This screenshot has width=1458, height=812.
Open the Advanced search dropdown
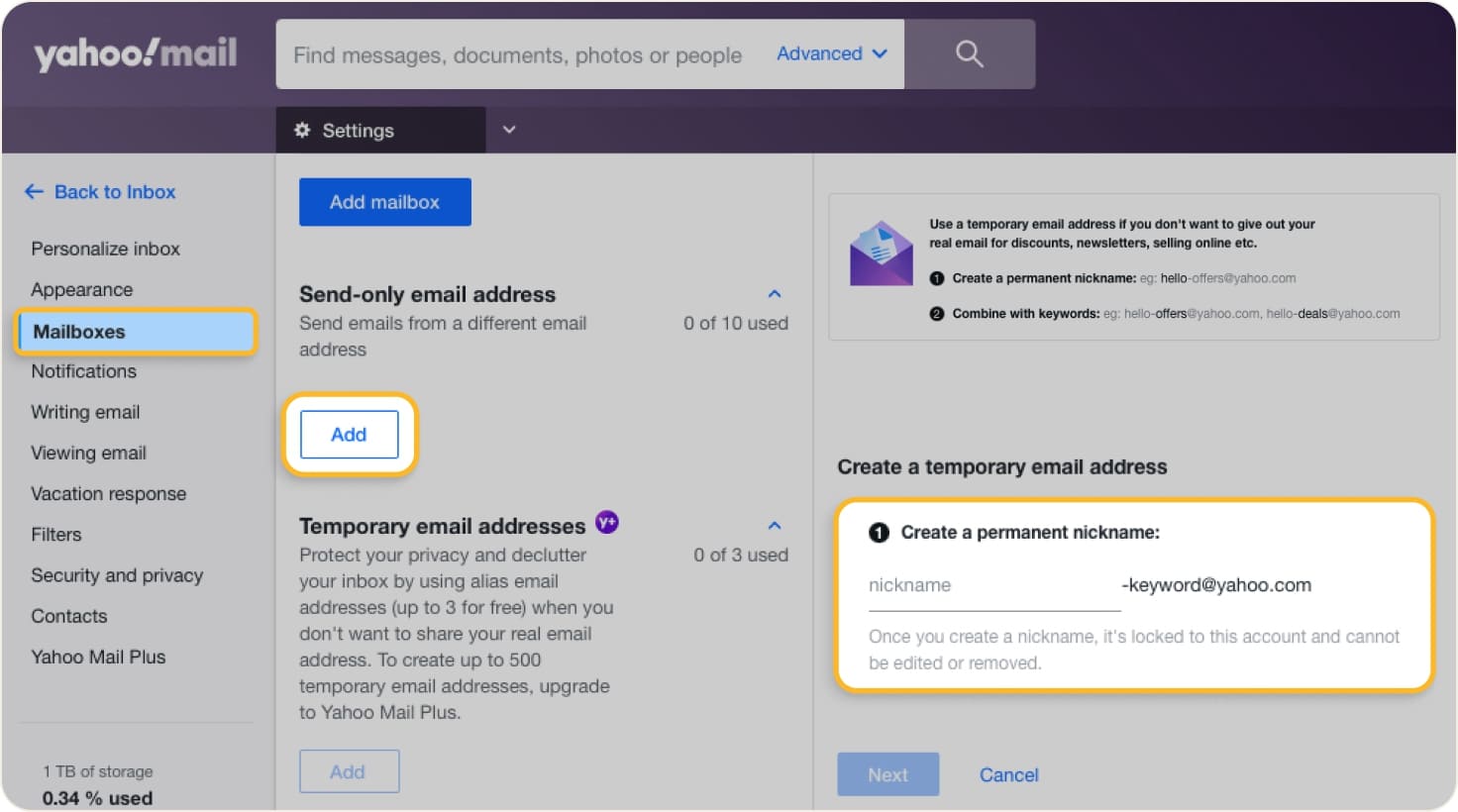[831, 53]
